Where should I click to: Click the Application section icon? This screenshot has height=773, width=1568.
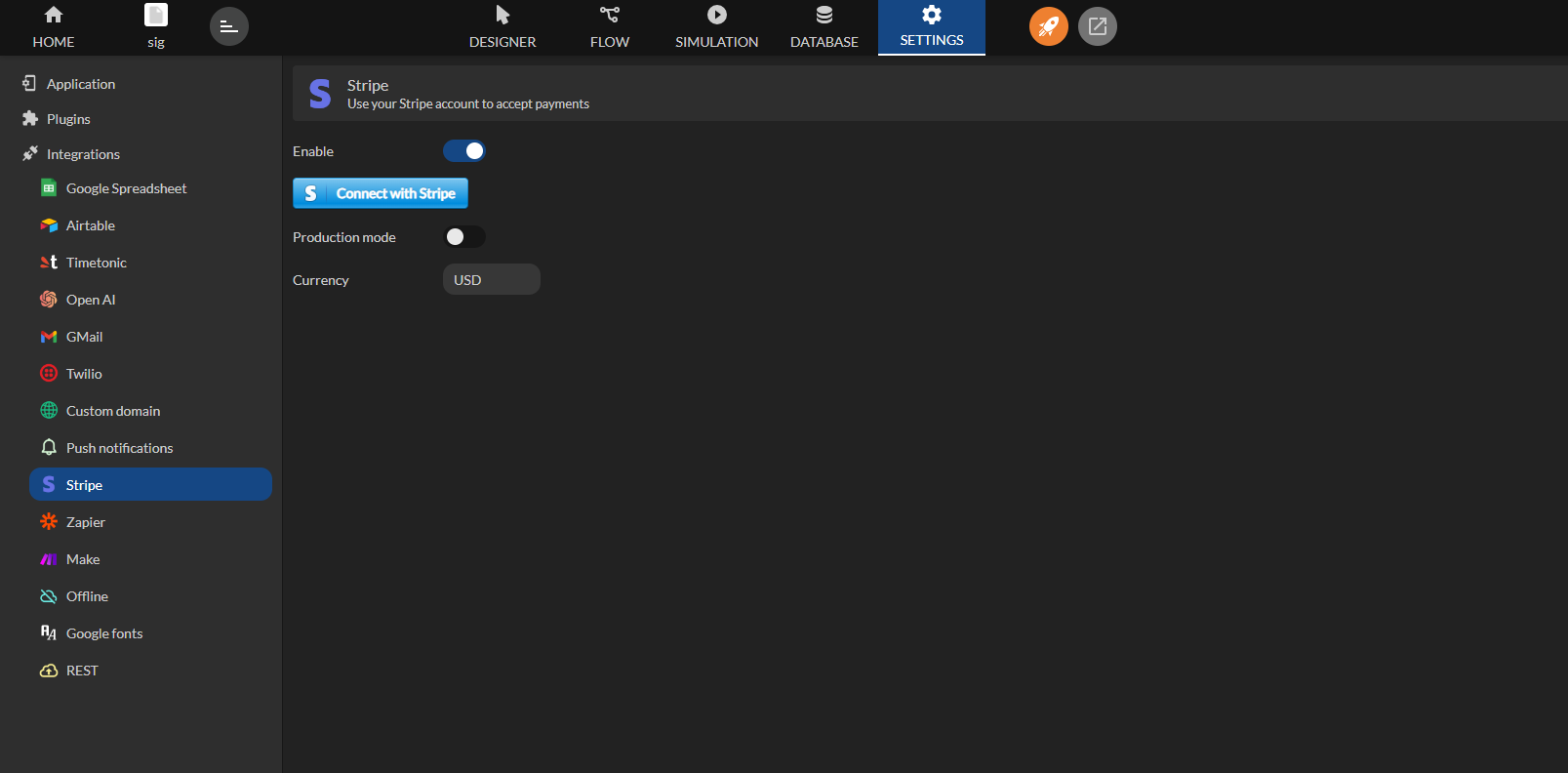point(29,84)
